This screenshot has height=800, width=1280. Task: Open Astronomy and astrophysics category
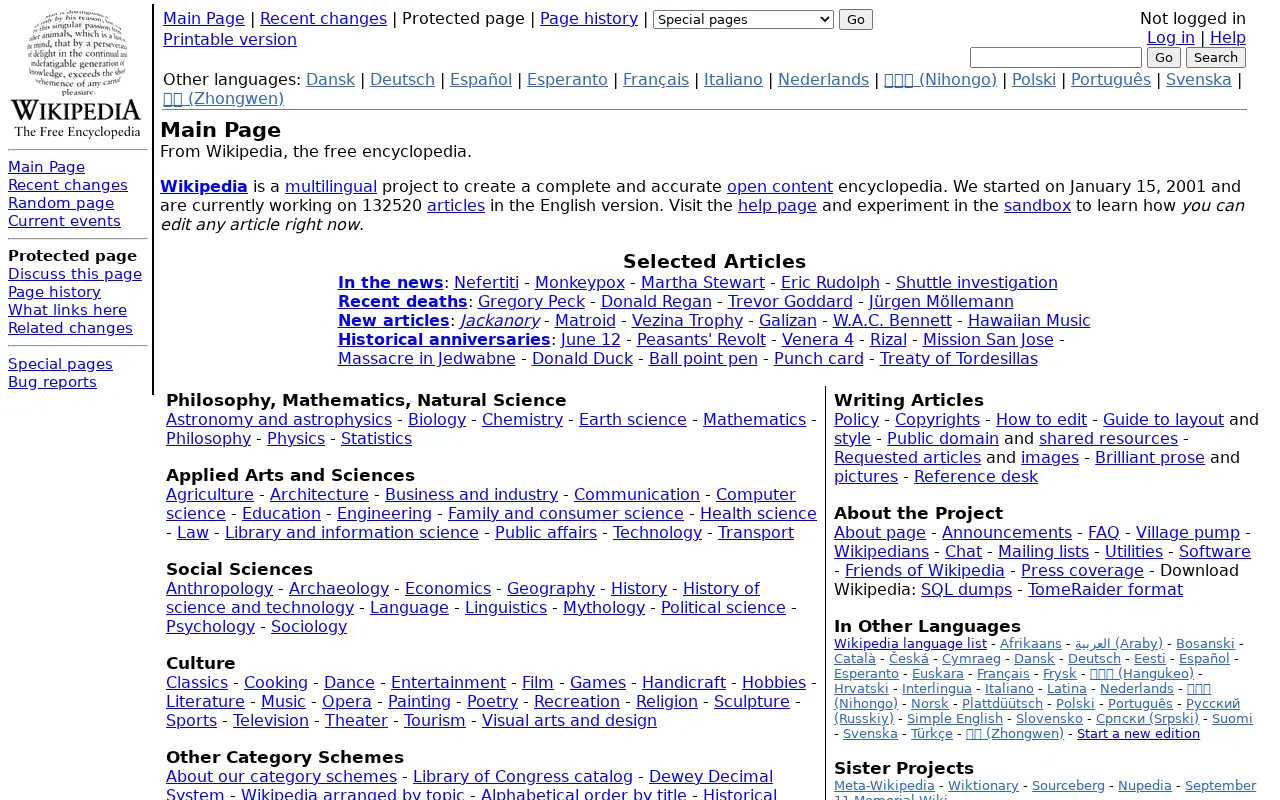(279, 419)
